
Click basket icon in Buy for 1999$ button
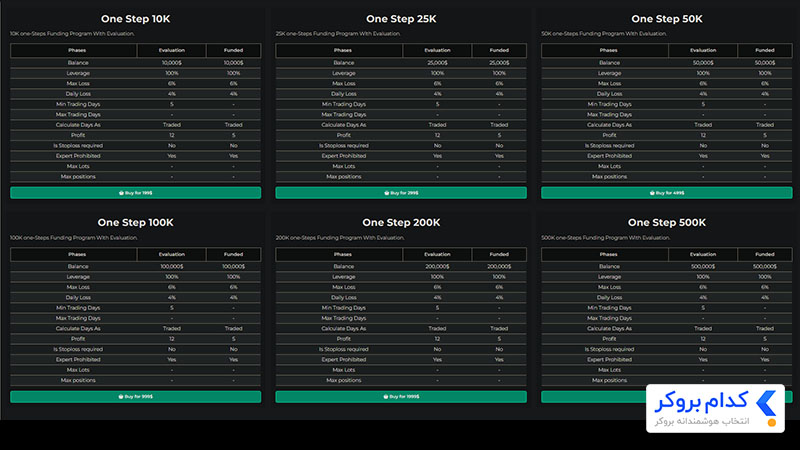[x=386, y=396]
